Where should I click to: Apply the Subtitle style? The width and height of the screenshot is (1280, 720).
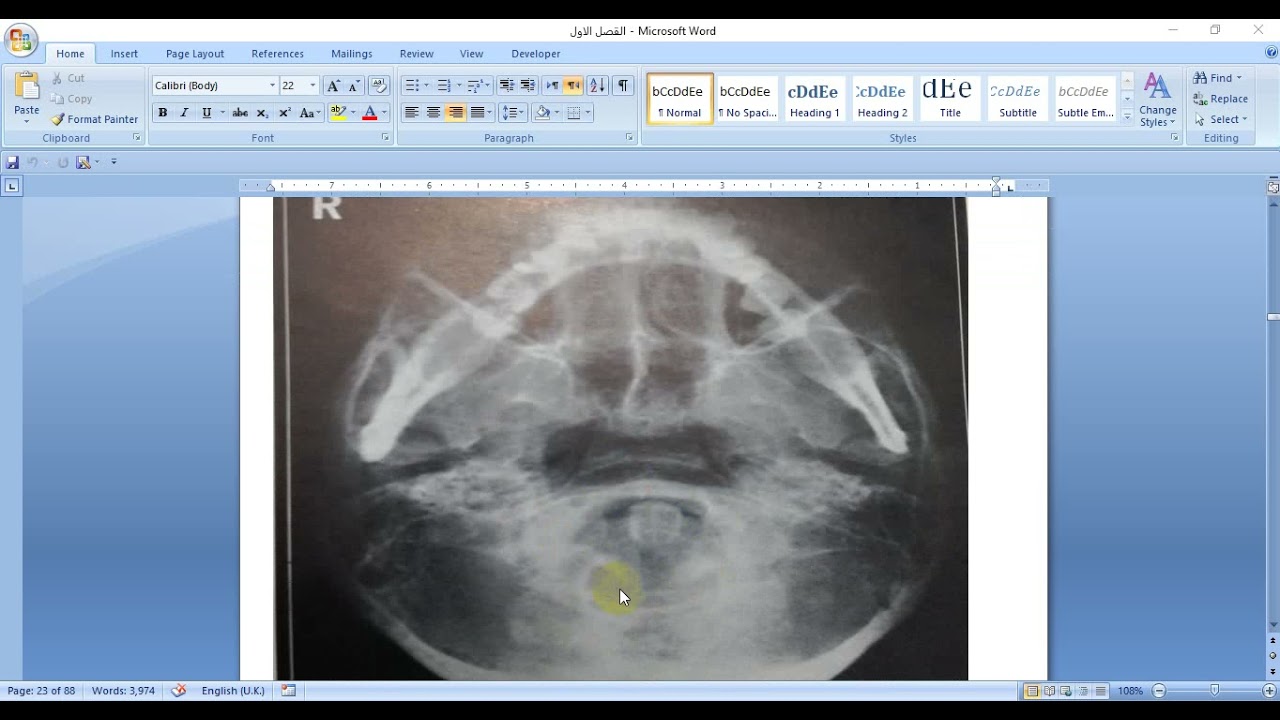click(1018, 99)
